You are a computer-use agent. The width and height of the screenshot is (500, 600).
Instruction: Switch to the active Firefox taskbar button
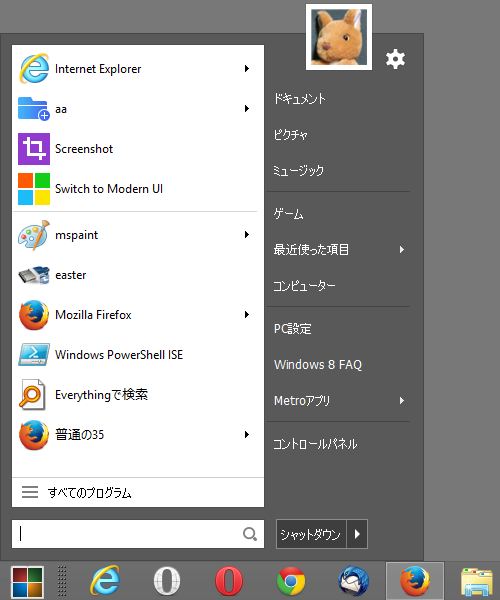[415, 581]
